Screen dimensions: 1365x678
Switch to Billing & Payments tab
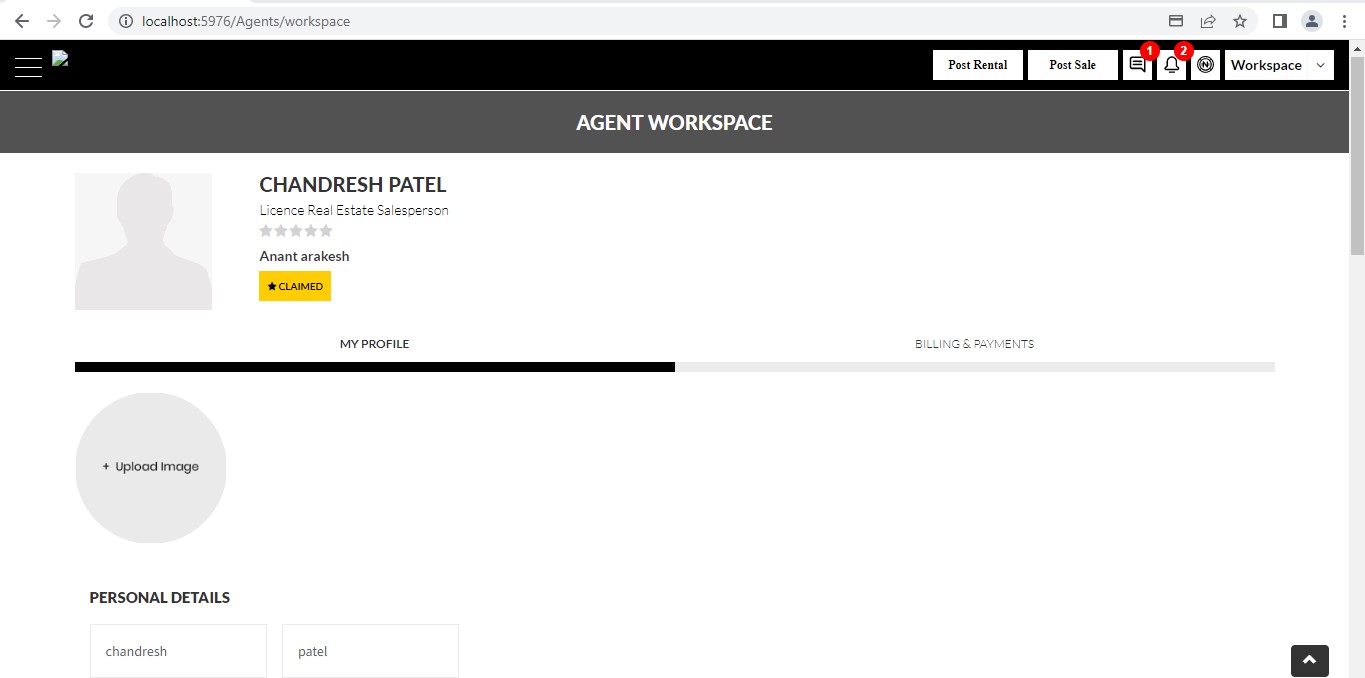coord(974,344)
